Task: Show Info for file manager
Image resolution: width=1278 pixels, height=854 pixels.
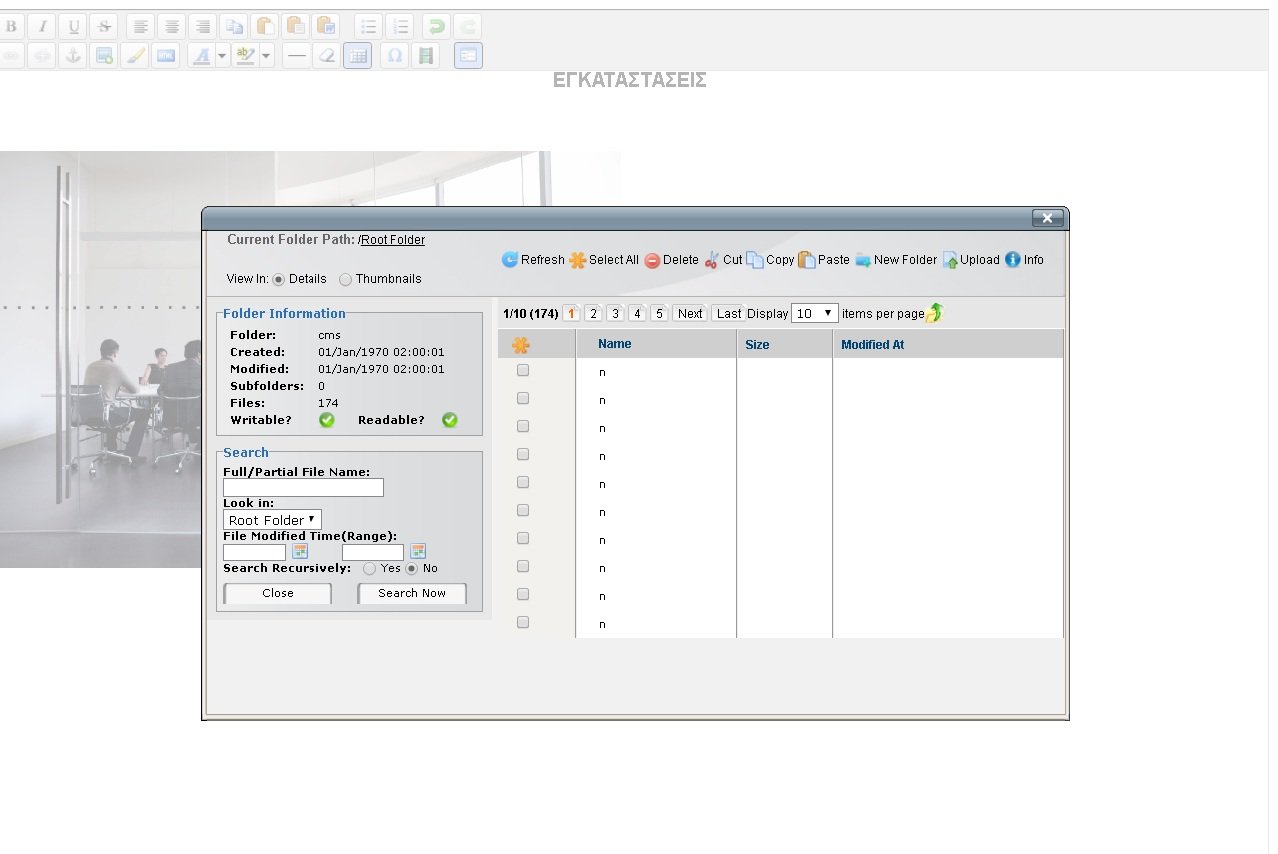Action: [1024, 260]
